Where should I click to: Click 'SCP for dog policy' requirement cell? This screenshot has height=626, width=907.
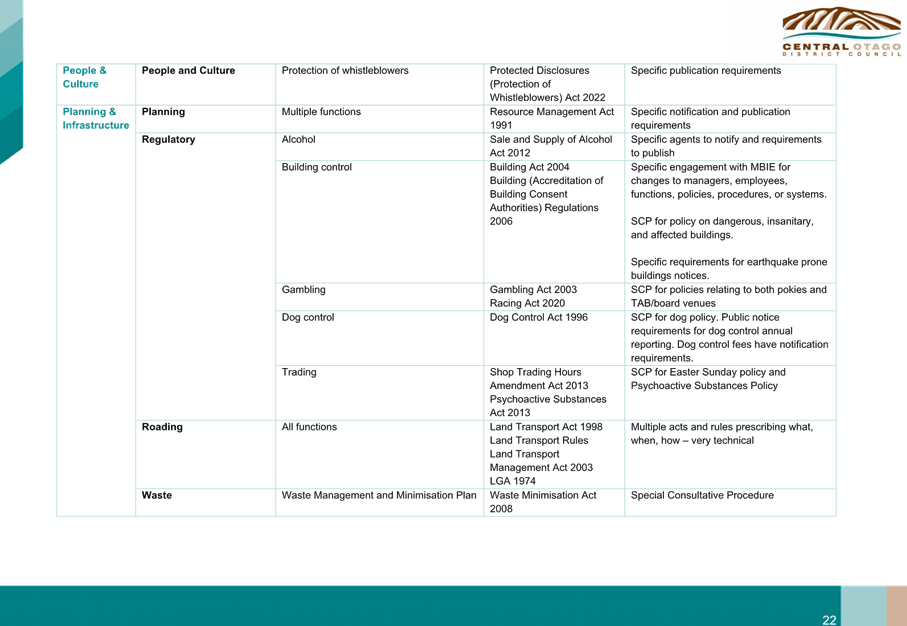pos(731,338)
